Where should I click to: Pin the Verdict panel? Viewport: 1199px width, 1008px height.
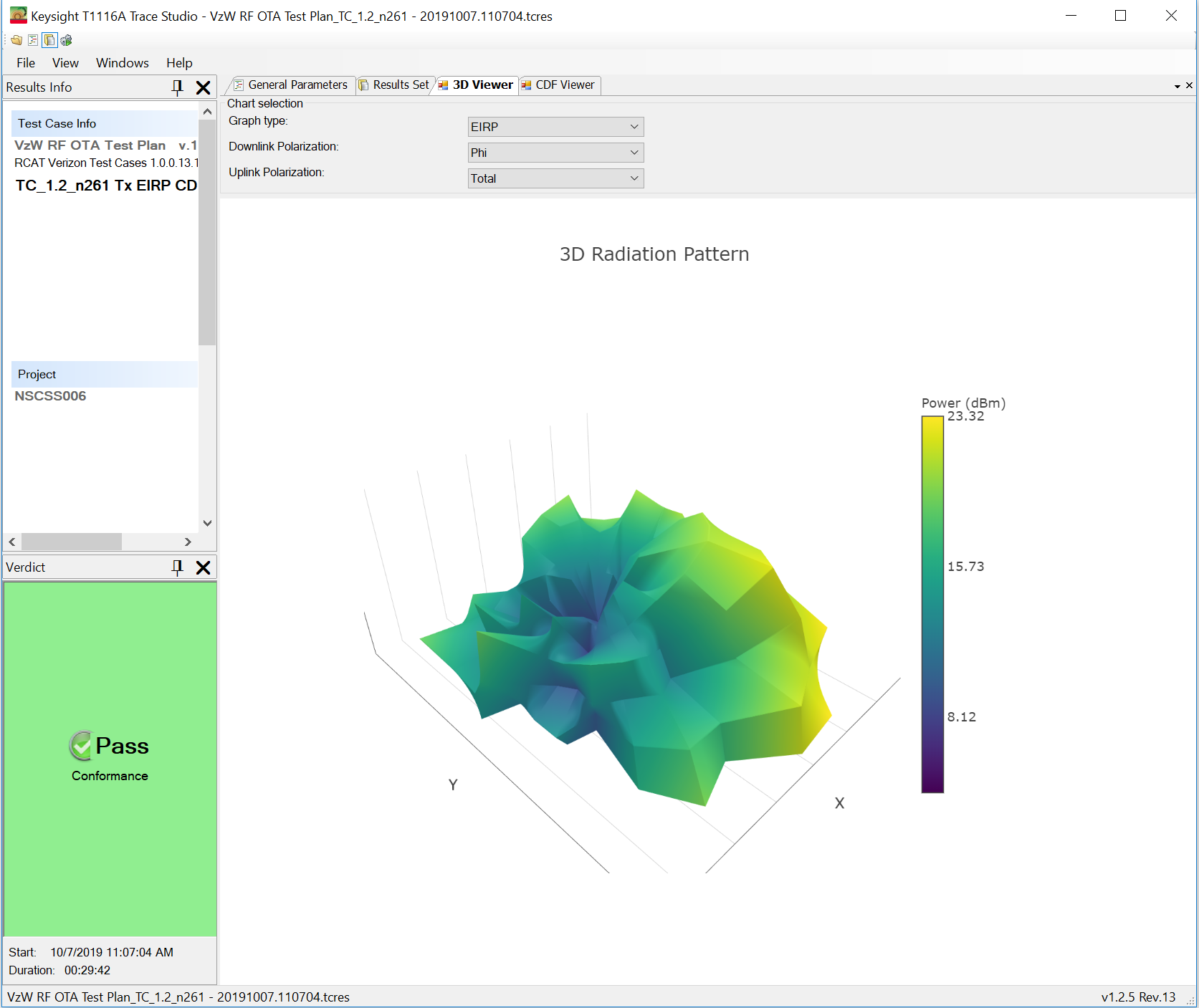178,567
